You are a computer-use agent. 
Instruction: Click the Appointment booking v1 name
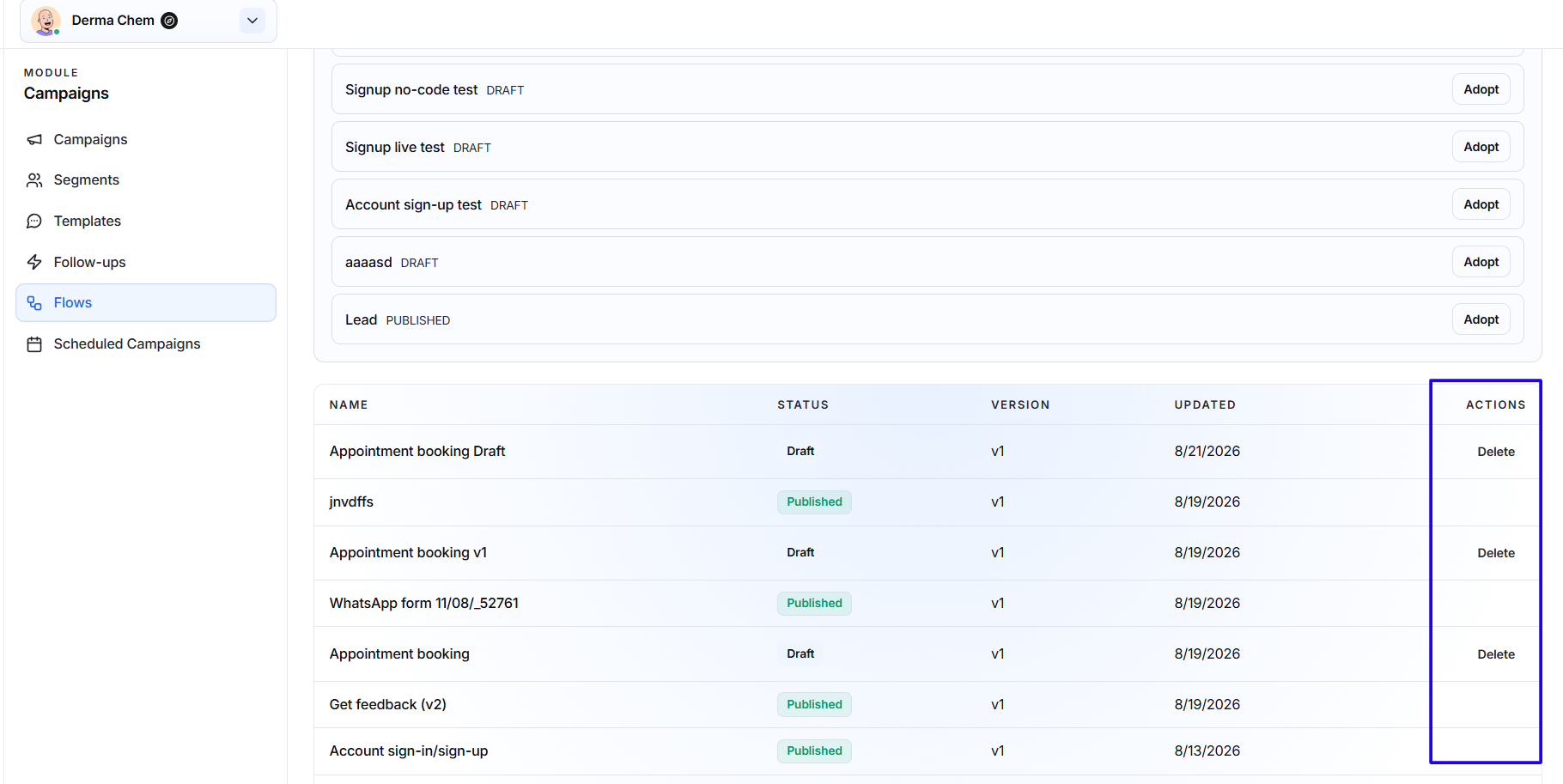click(x=408, y=553)
